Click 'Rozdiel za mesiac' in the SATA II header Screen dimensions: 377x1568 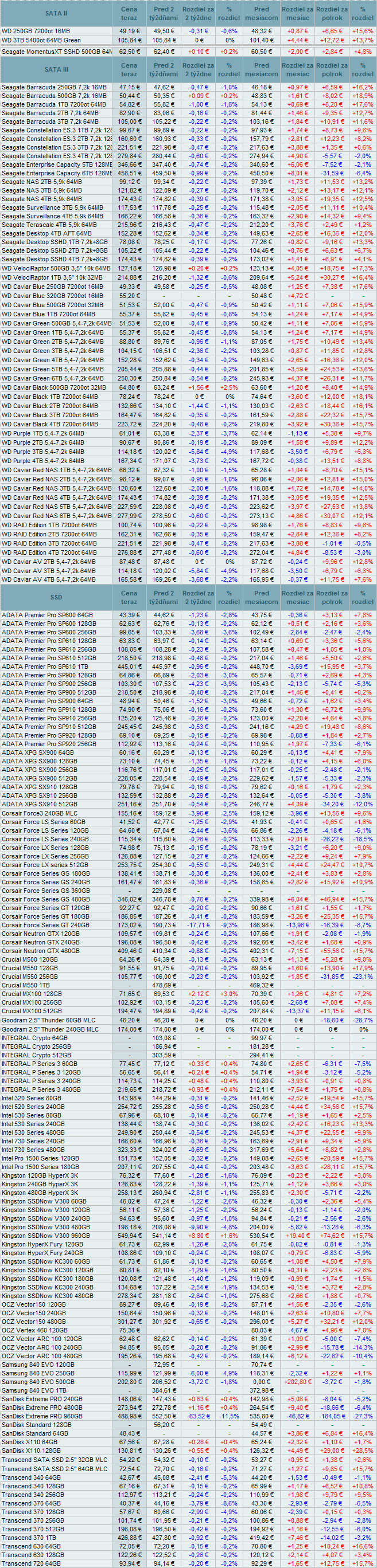point(297,13)
